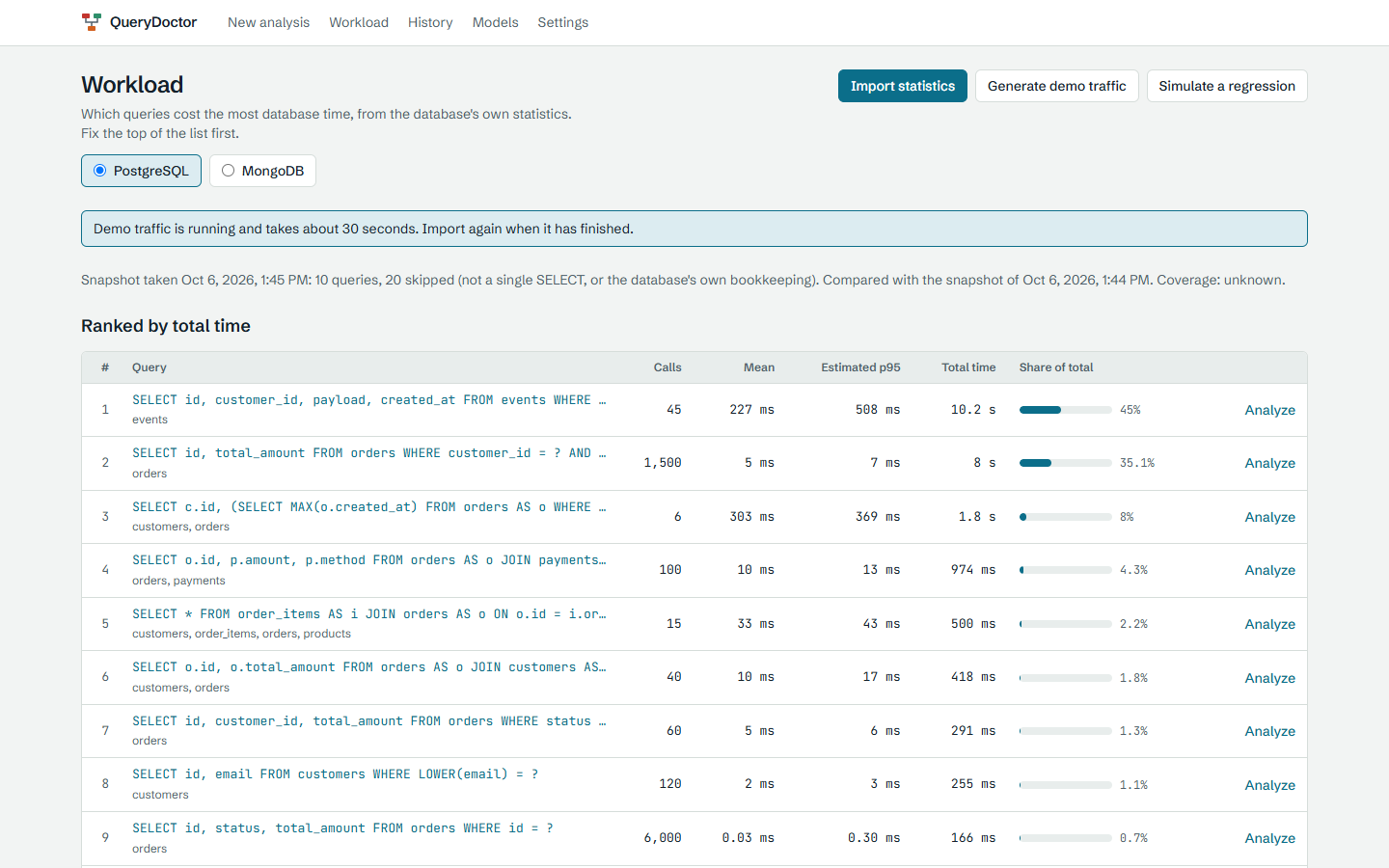Image resolution: width=1389 pixels, height=868 pixels.
Task: Click the 'customers, order_items, orders, products' table list
Action: (241, 634)
